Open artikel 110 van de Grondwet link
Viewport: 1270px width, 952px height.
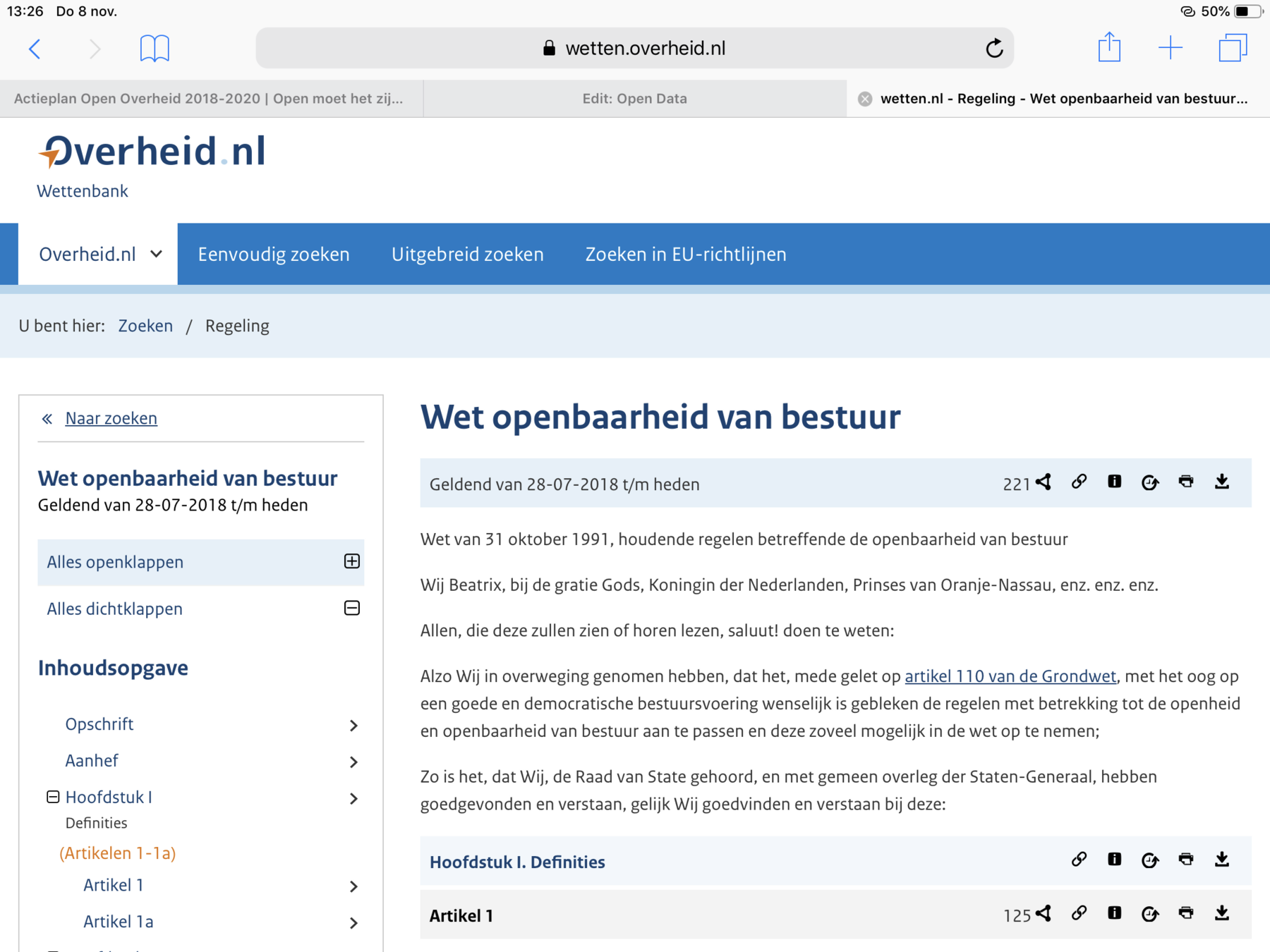(1010, 676)
